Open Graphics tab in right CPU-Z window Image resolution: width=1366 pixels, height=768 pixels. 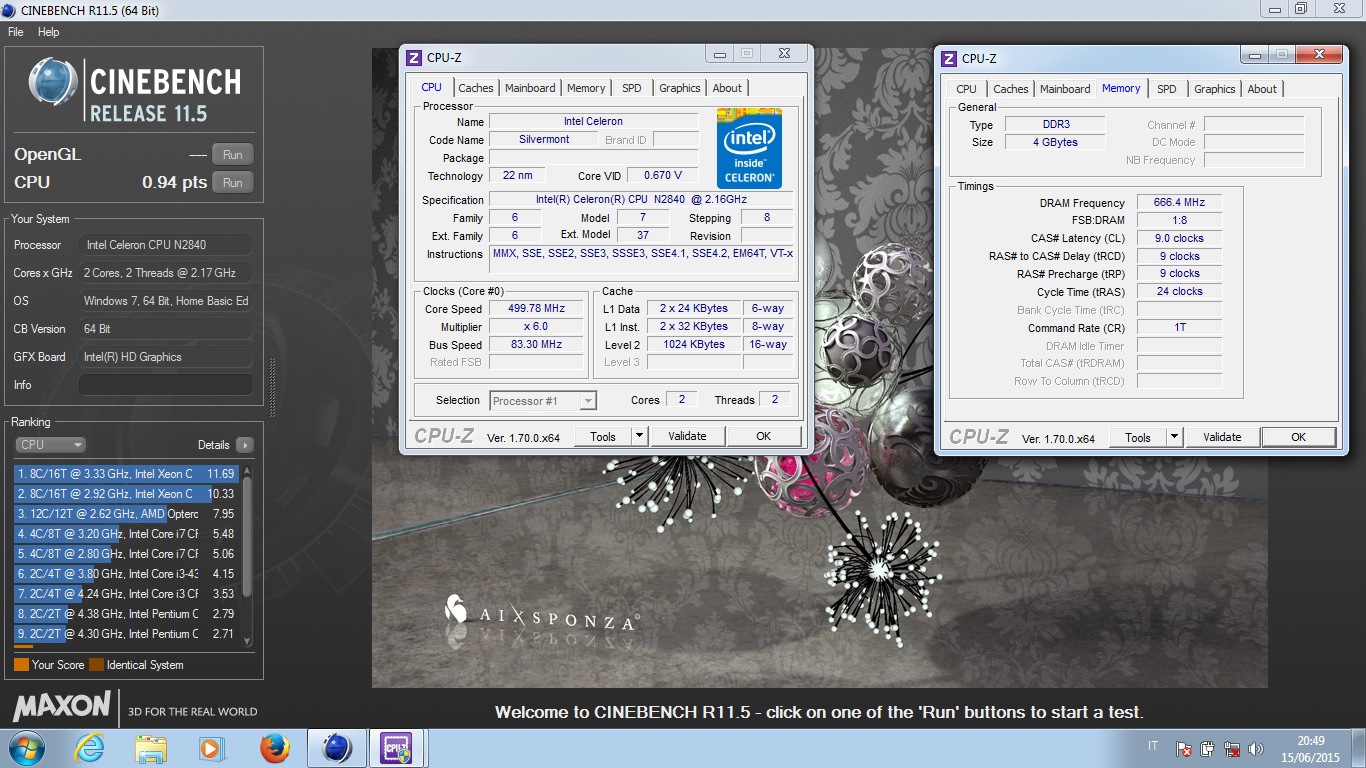pos(1215,89)
